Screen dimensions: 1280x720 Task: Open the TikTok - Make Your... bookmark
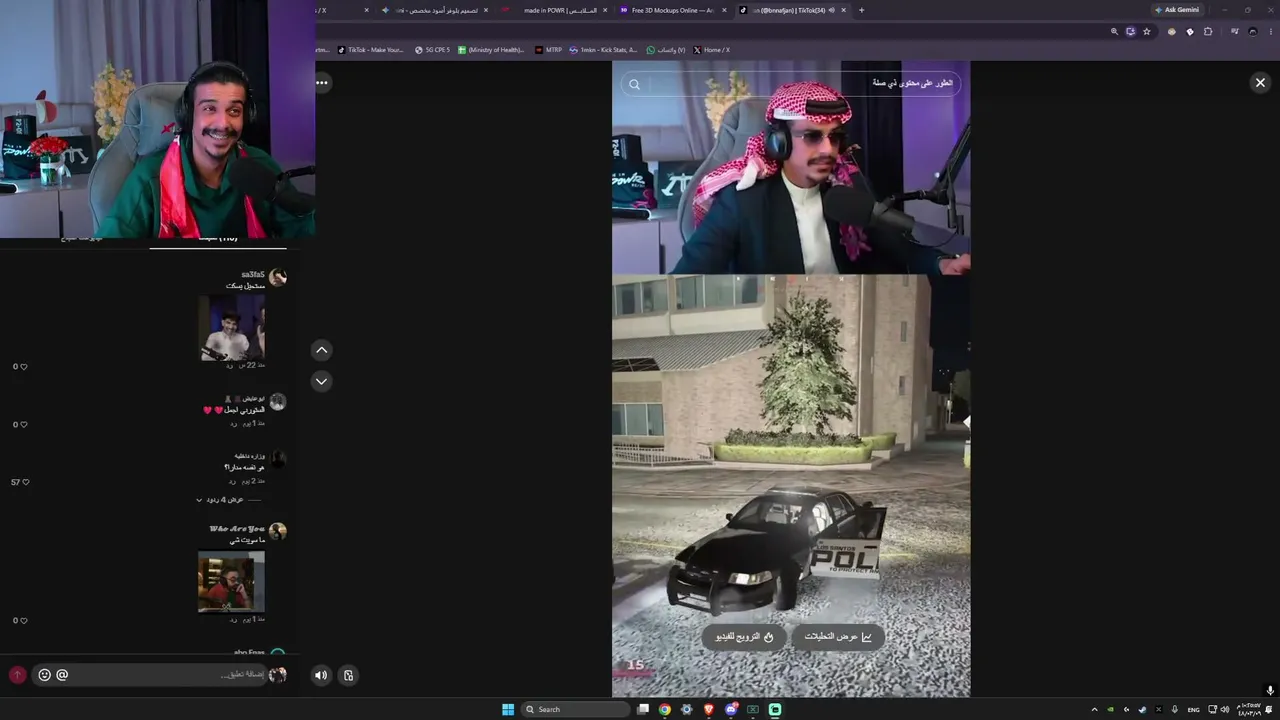pos(371,49)
